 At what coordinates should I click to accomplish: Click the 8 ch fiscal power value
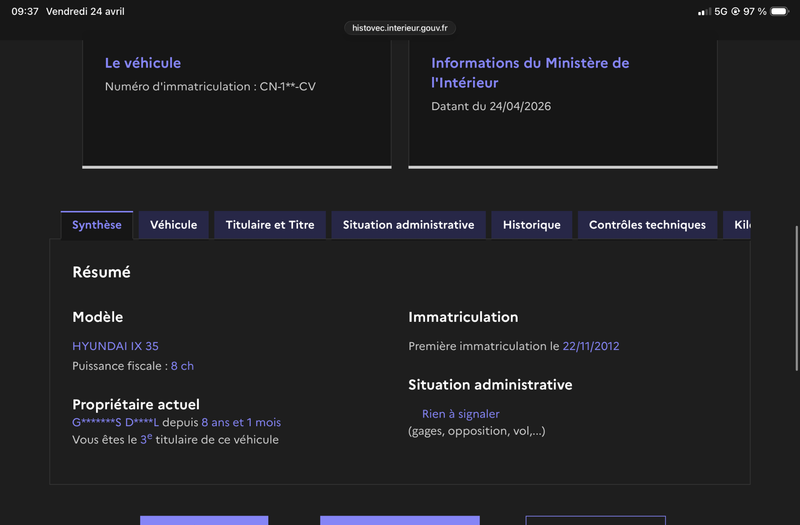[182, 366]
